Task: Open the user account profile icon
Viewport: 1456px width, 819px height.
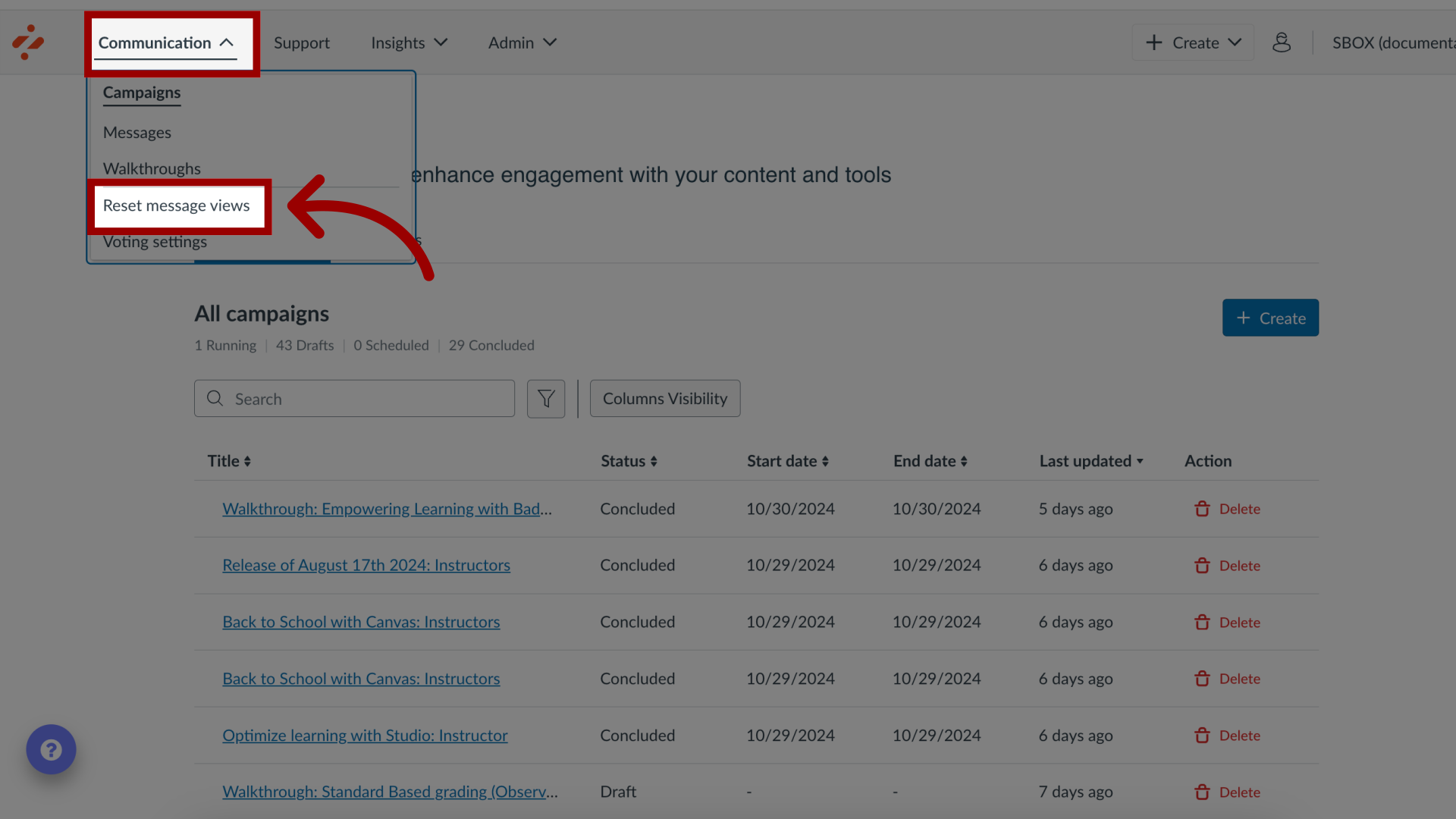Action: click(x=1282, y=42)
